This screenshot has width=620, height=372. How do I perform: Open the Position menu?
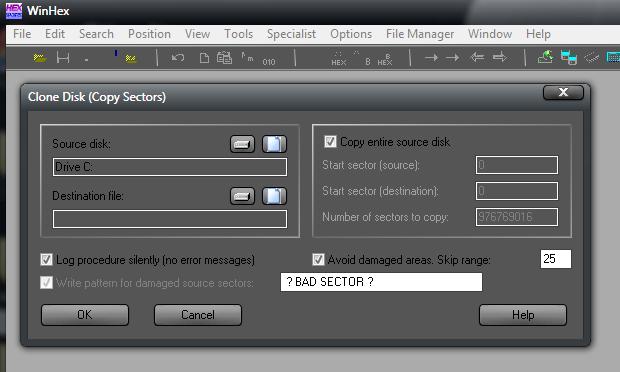pyautogui.click(x=149, y=34)
